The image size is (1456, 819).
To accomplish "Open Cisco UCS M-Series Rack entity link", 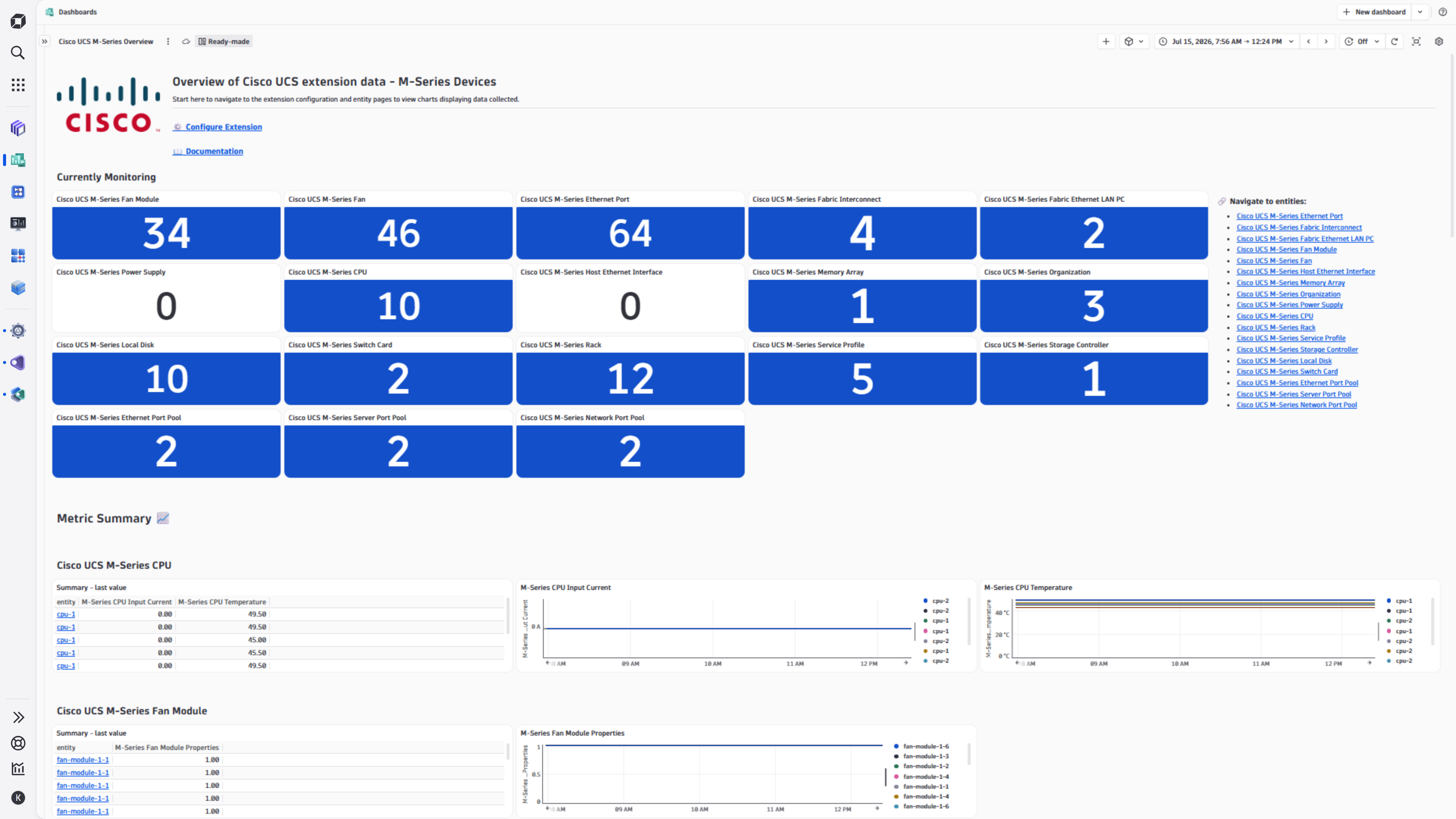I will coord(1276,327).
